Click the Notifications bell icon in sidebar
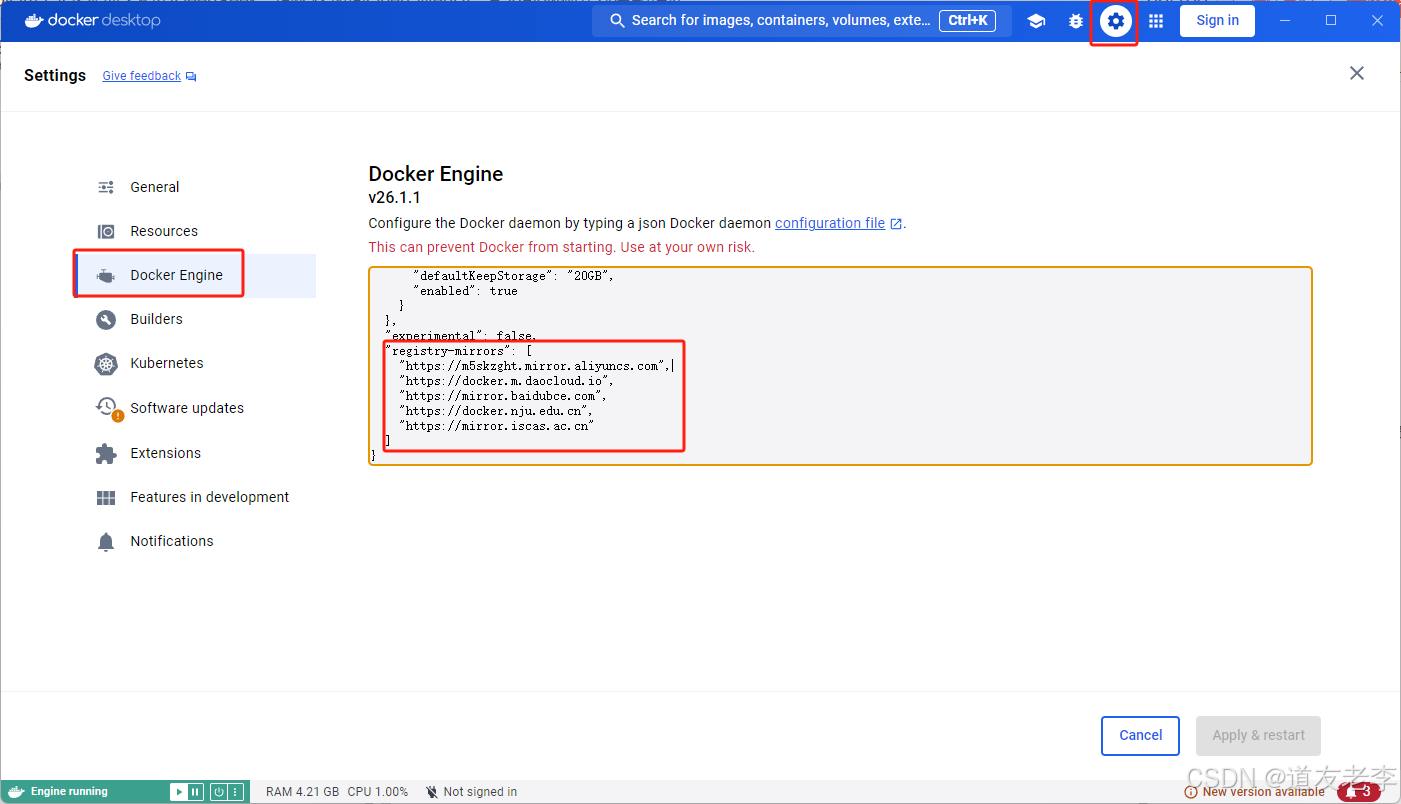 pyautogui.click(x=106, y=542)
